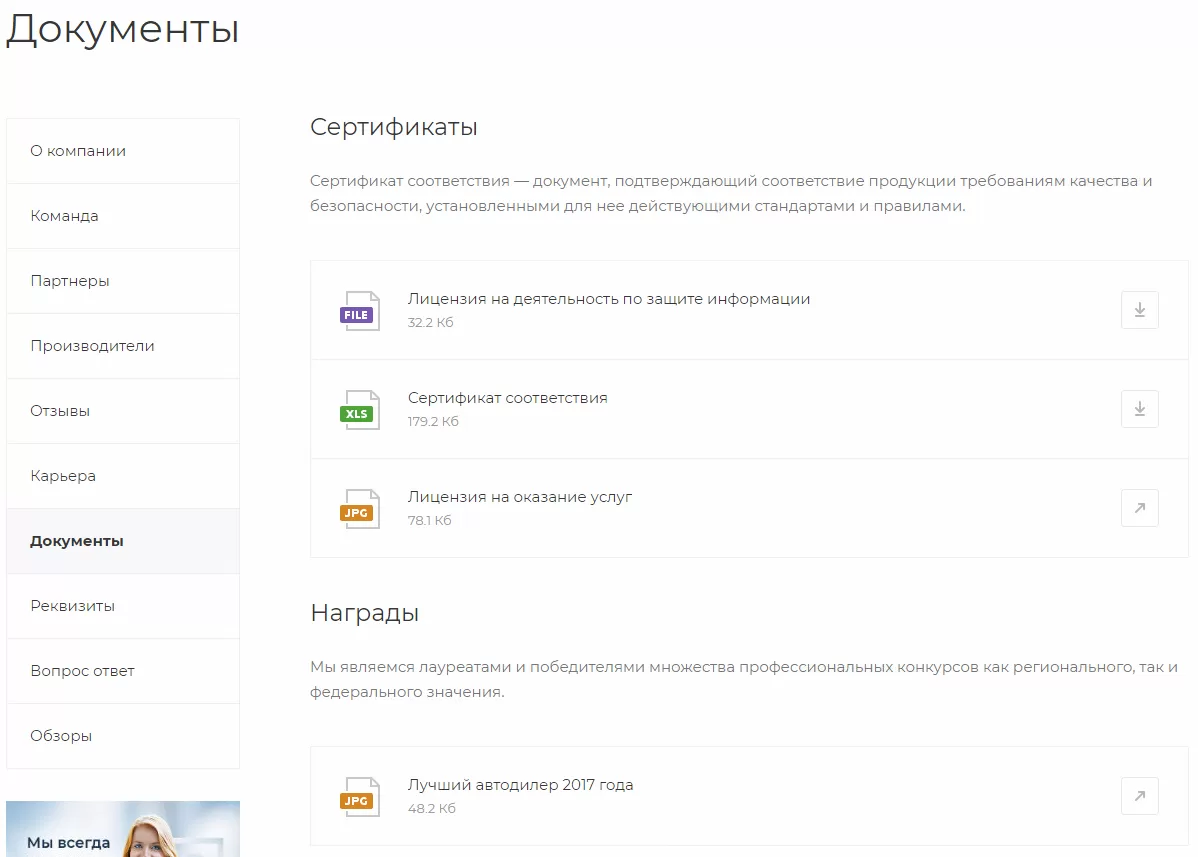Viewport: 1198px width, 857px height.
Task: Click the JPG icon for Лучший автодилер
Action: [359, 797]
